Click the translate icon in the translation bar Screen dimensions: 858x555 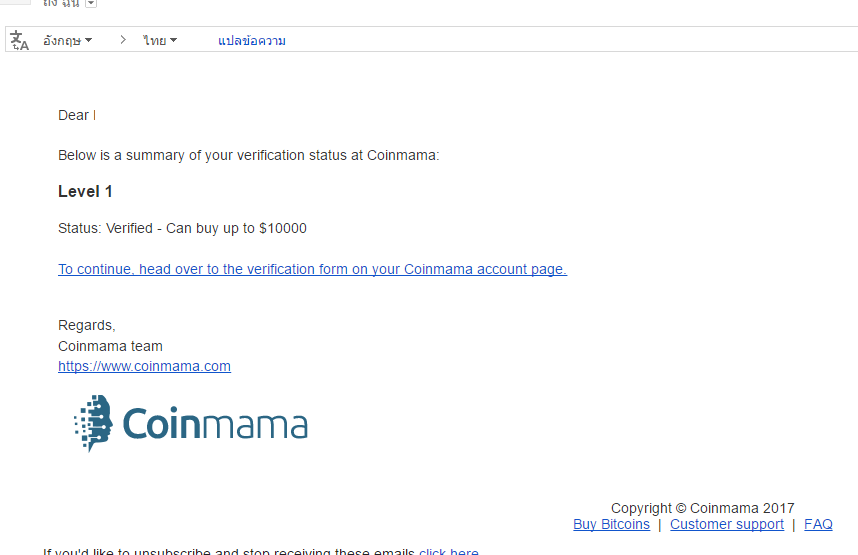19,41
